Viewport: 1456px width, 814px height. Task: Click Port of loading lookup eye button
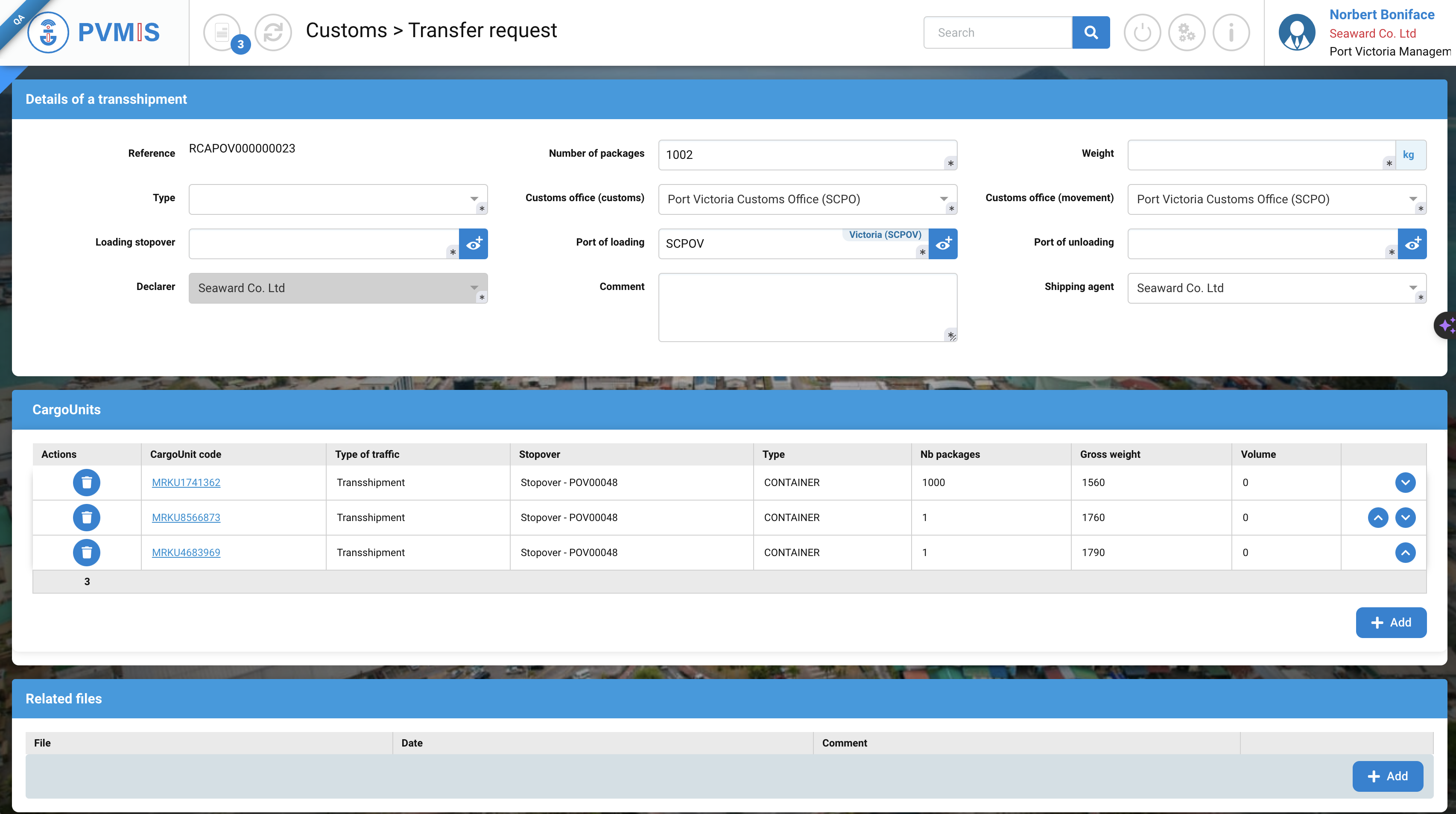click(943, 243)
